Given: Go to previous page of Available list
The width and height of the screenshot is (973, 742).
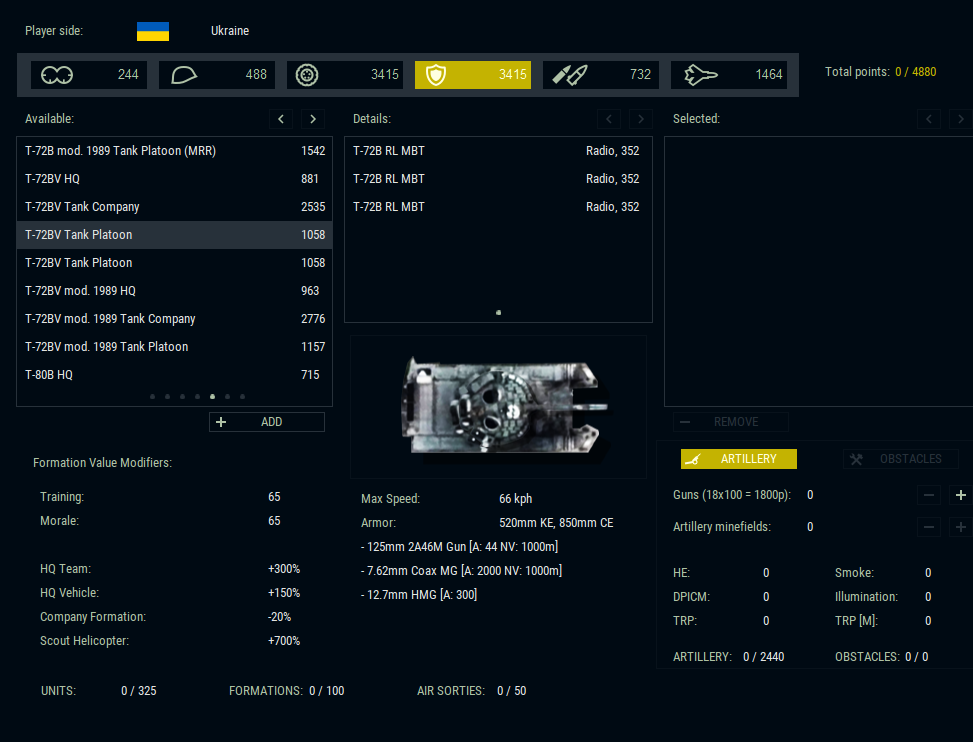Looking at the screenshot, I should [x=281, y=119].
